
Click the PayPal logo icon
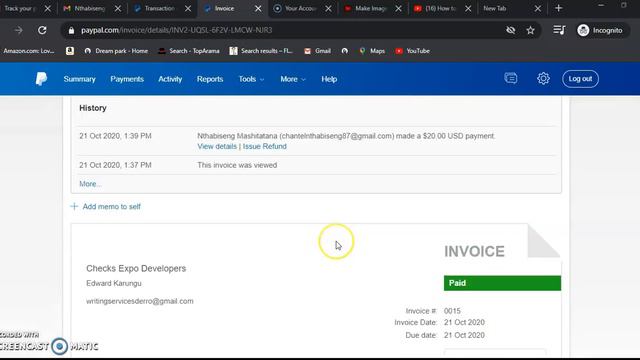click(x=41, y=79)
